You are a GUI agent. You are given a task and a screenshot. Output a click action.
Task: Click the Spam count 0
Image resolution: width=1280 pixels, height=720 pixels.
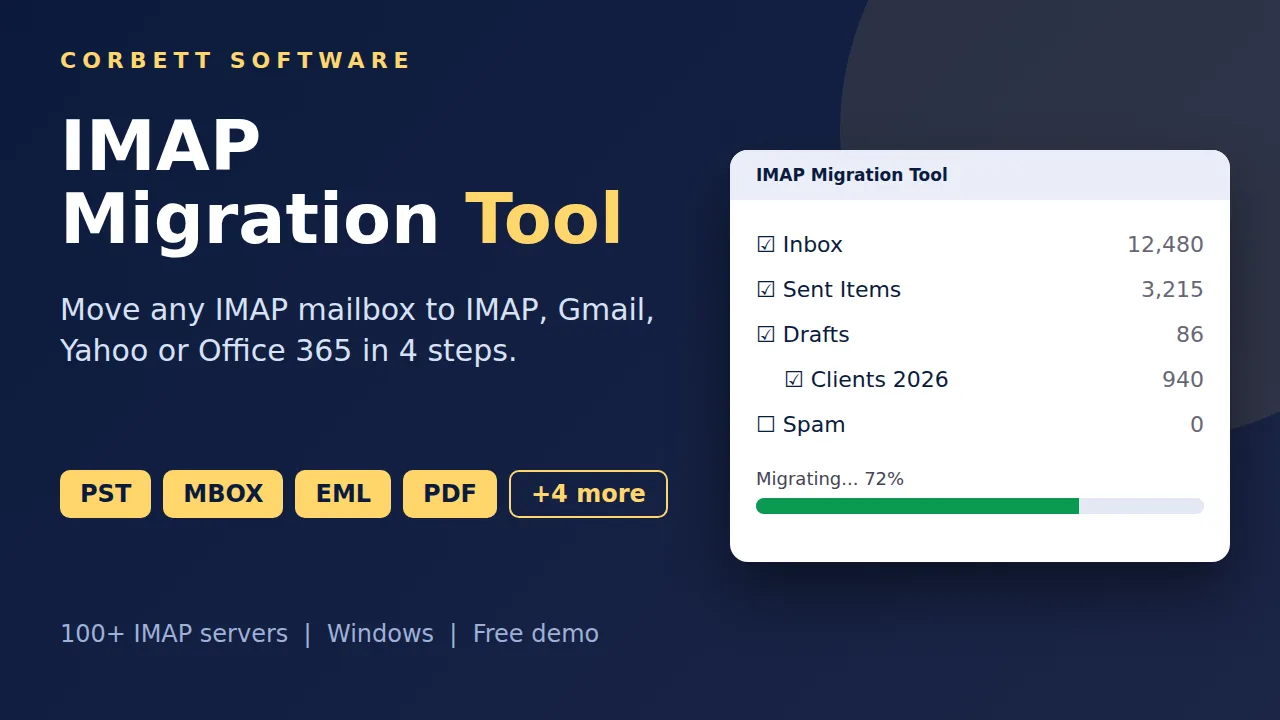[x=1197, y=425]
